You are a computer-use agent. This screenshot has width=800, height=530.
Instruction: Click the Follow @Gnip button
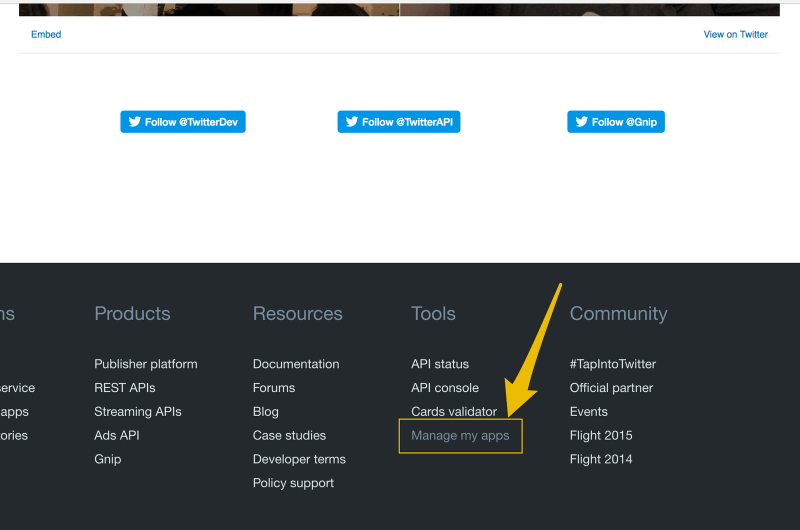(616, 122)
